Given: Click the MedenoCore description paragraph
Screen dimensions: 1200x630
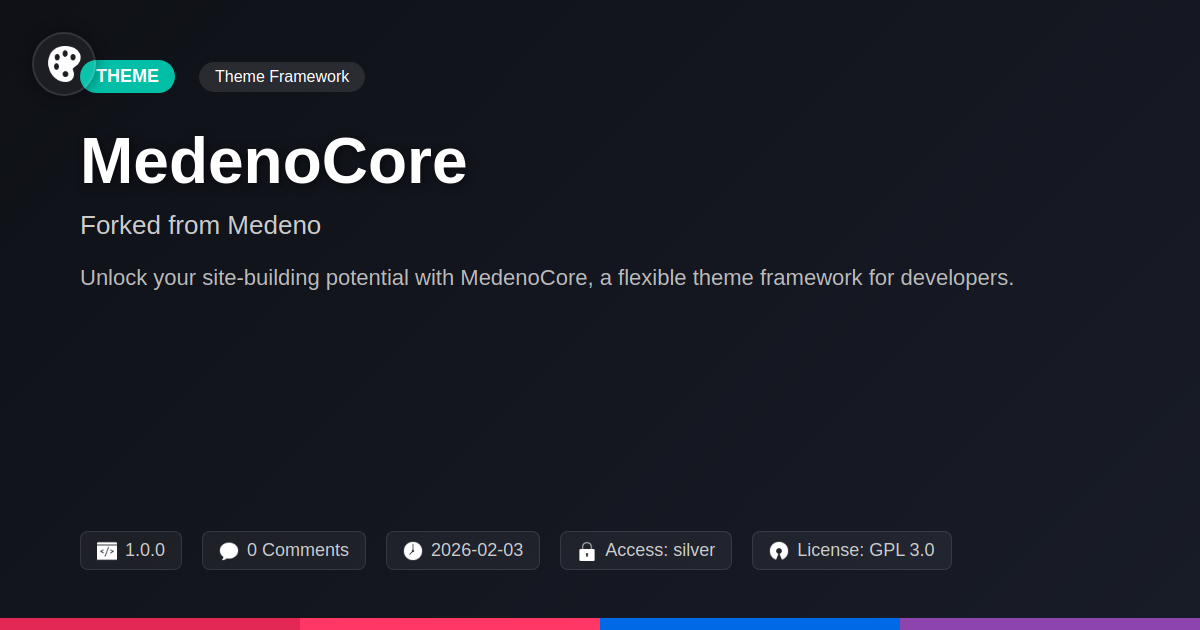Looking at the screenshot, I should pyautogui.click(x=547, y=278).
